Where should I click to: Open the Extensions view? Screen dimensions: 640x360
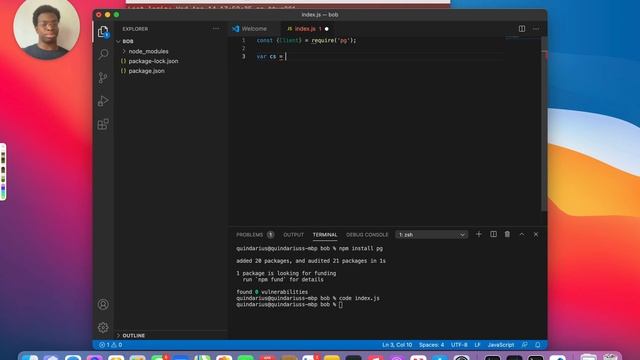click(x=103, y=124)
